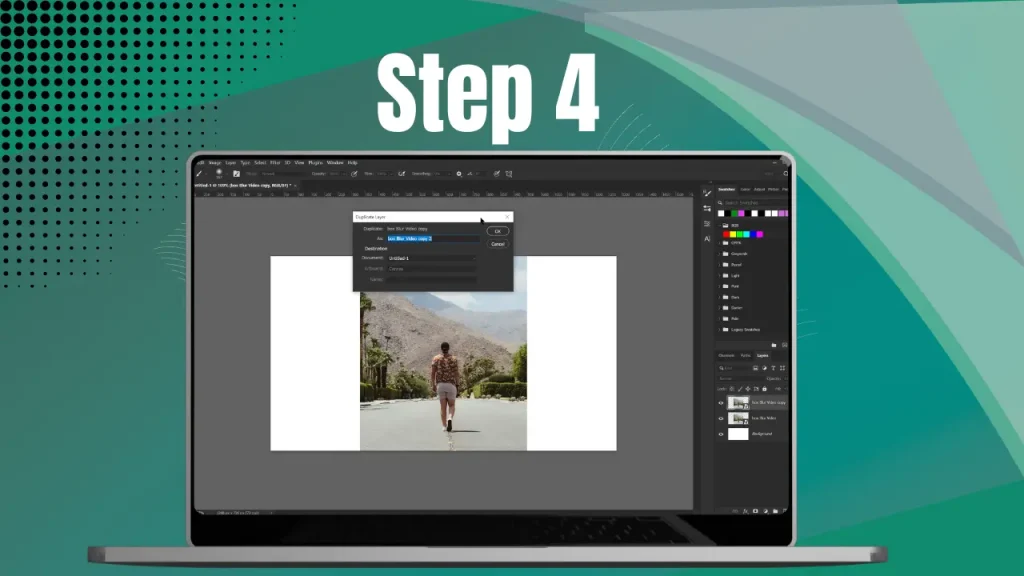The width and height of the screenshot is (1024, 576).
Task: Hide the 'box Blur Video' layer
Action: pos(721,419)
